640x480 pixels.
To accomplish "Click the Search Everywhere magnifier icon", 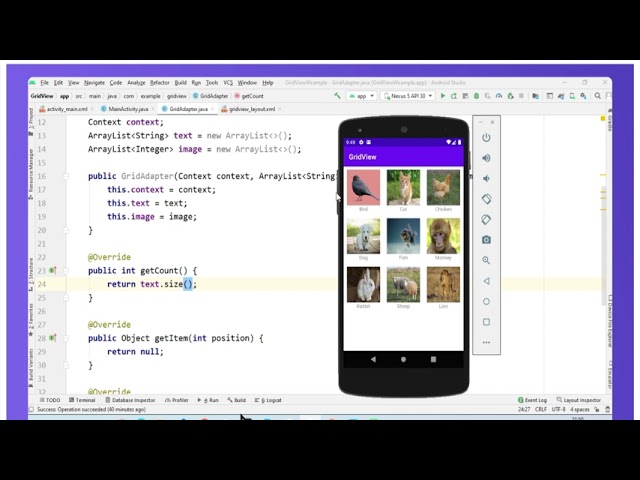I will click(598, 96).
